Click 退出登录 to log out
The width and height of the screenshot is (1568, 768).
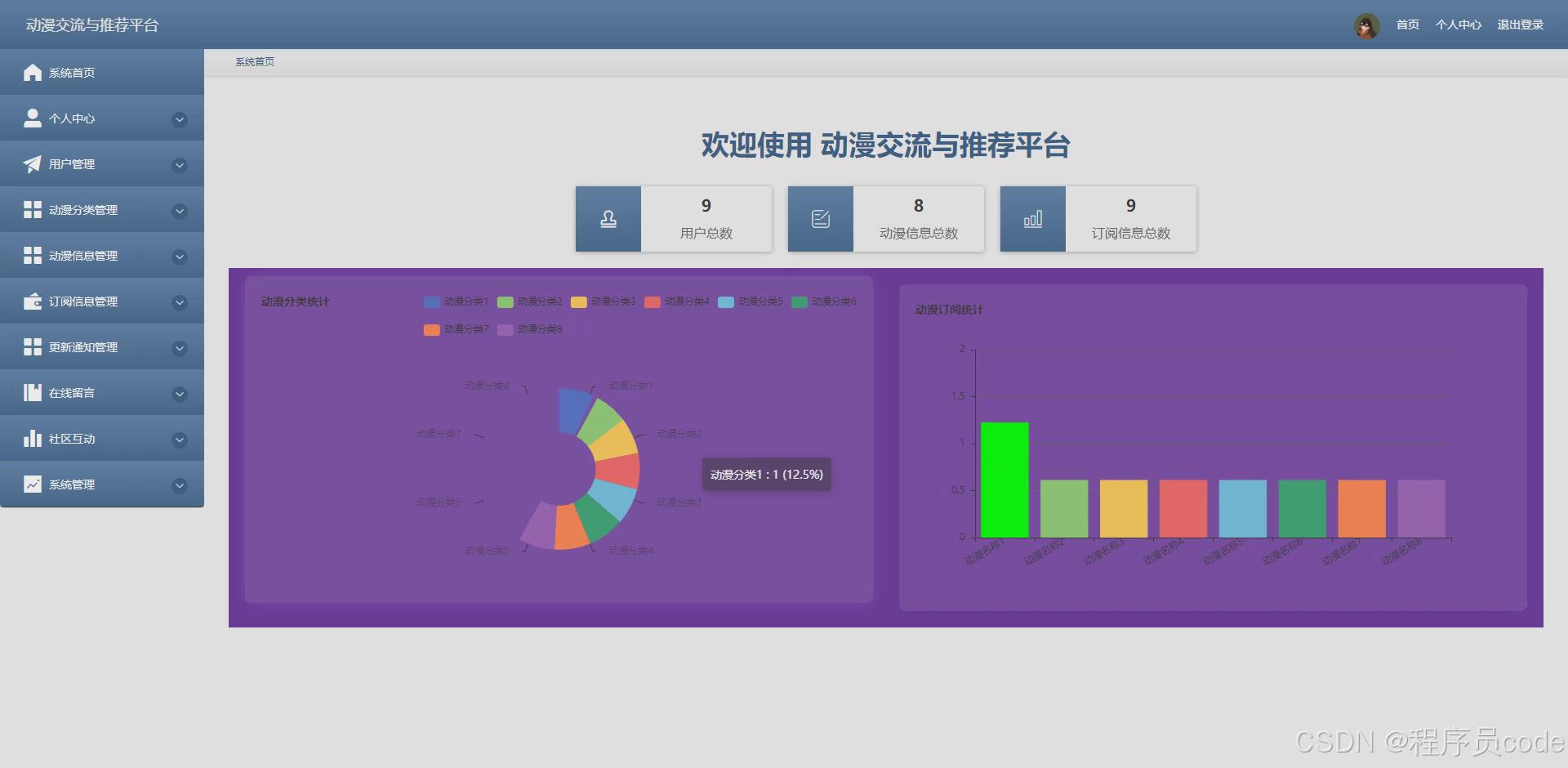pyautogui.click(x=1521, y=25)
